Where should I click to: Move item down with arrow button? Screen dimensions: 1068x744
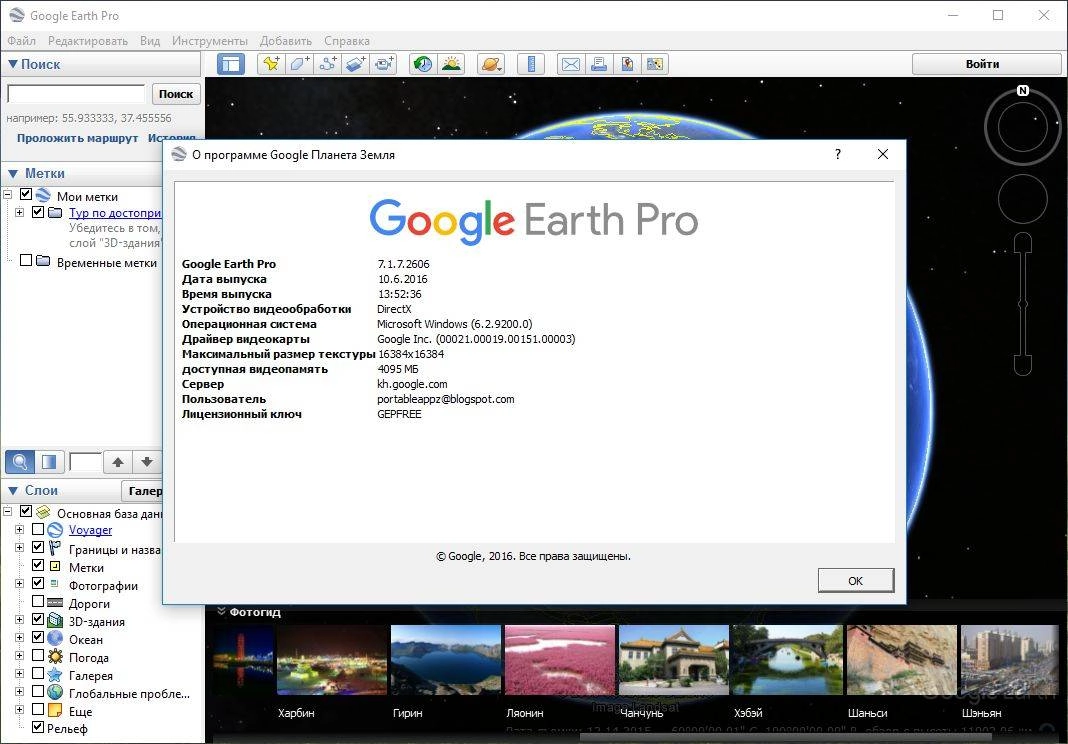coord(146,462)
